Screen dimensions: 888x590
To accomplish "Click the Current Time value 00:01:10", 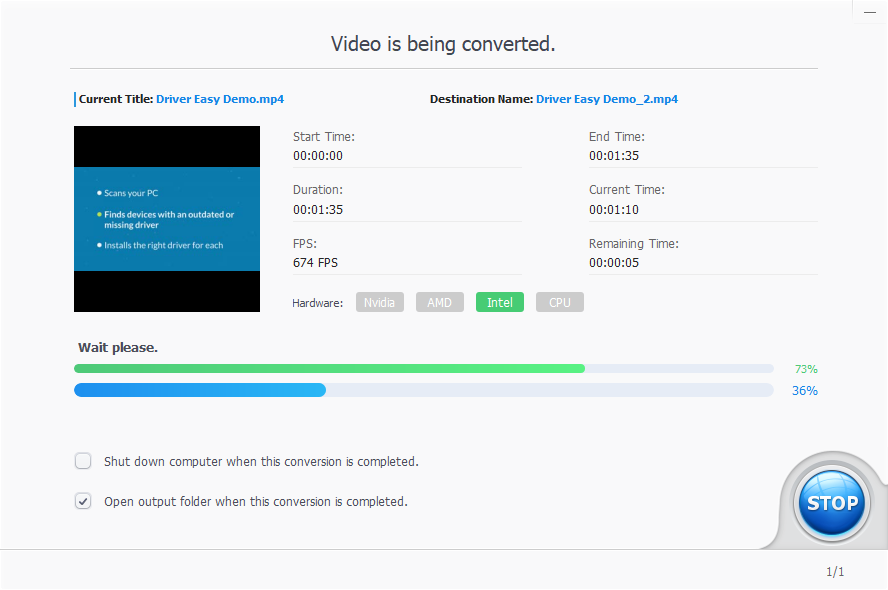I will (x=613, y=210).
